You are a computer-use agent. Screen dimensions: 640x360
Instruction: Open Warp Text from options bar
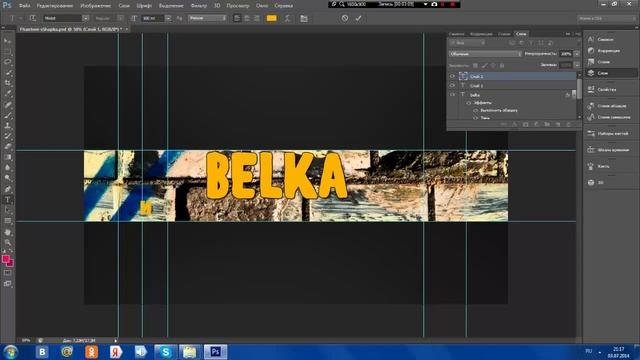click(x=287, y=18)
